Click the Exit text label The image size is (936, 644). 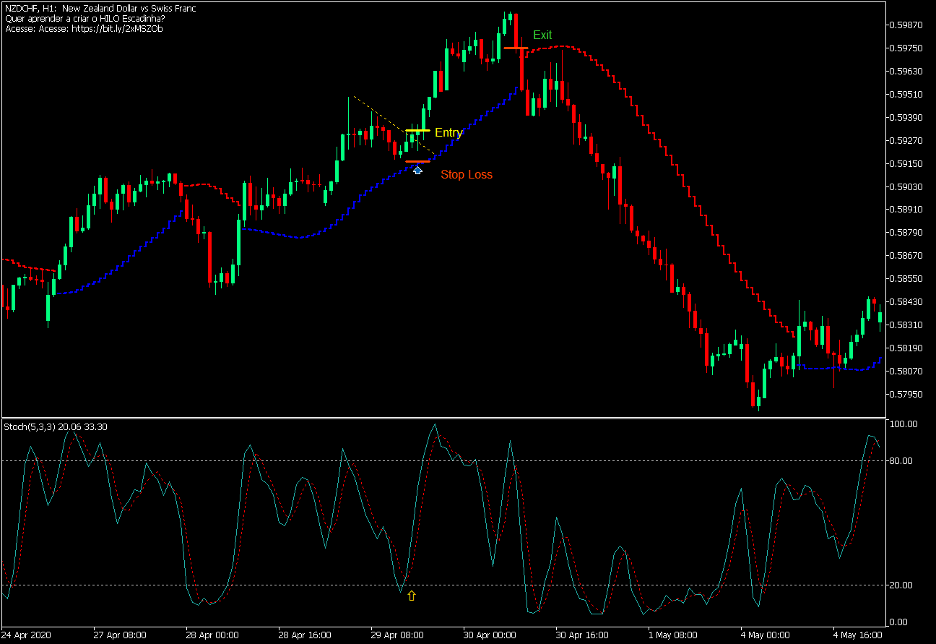(544, 34)
